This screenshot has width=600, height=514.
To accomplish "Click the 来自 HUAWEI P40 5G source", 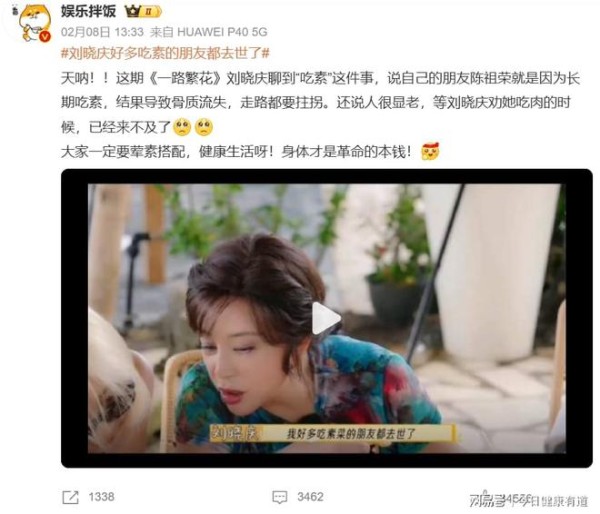I will (x=209, y=32).
